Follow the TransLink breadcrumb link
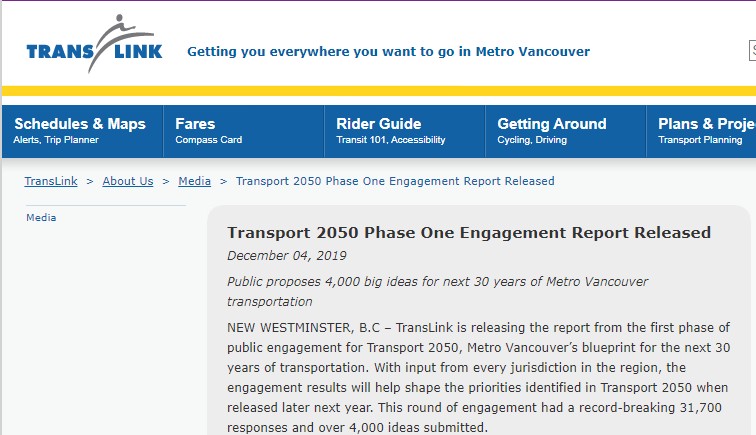The width and height of the screenshot is (756, 435). pyautogui.click(x=51, y=181)
